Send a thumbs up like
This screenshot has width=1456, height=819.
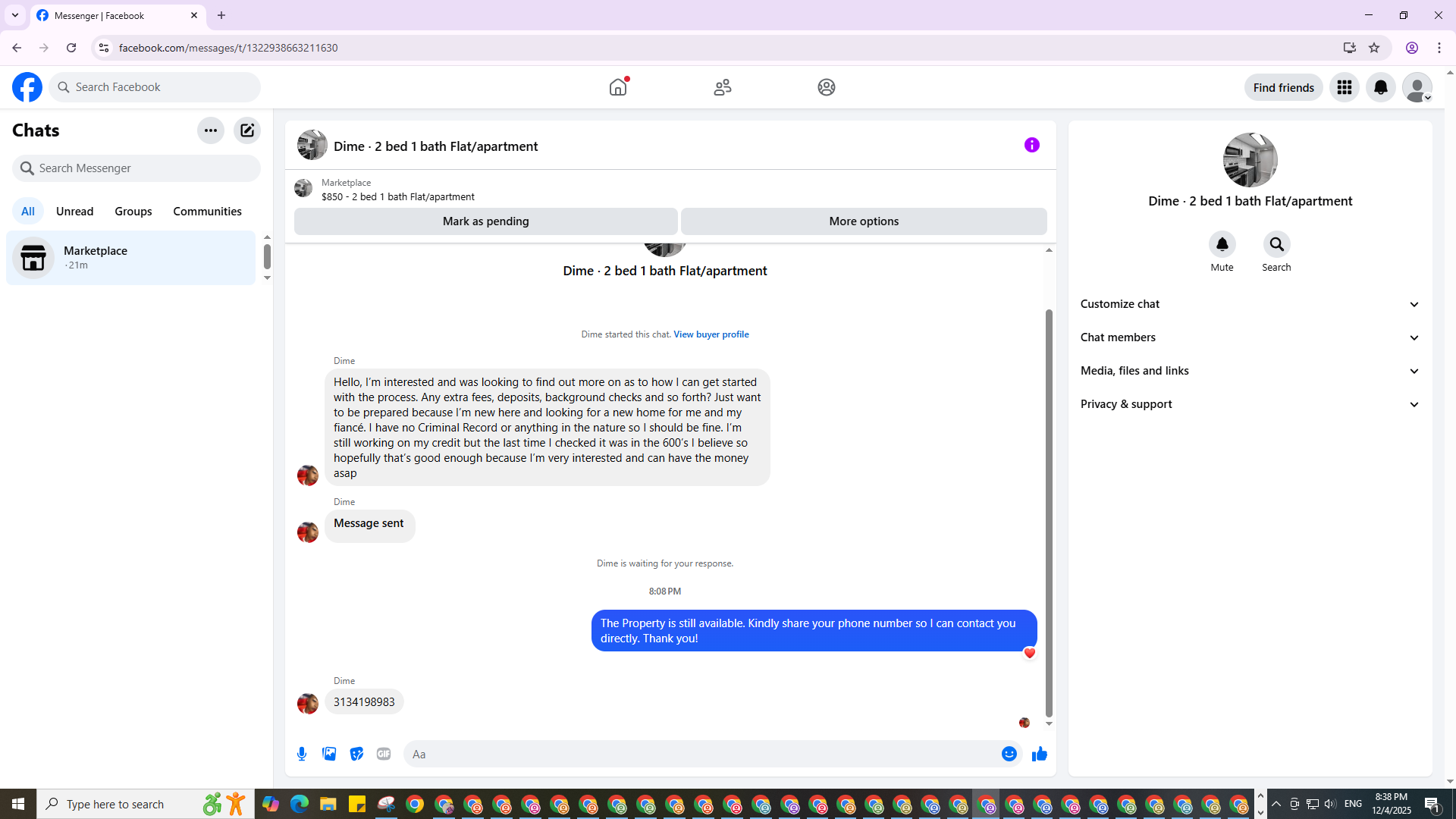(1039, 754)
